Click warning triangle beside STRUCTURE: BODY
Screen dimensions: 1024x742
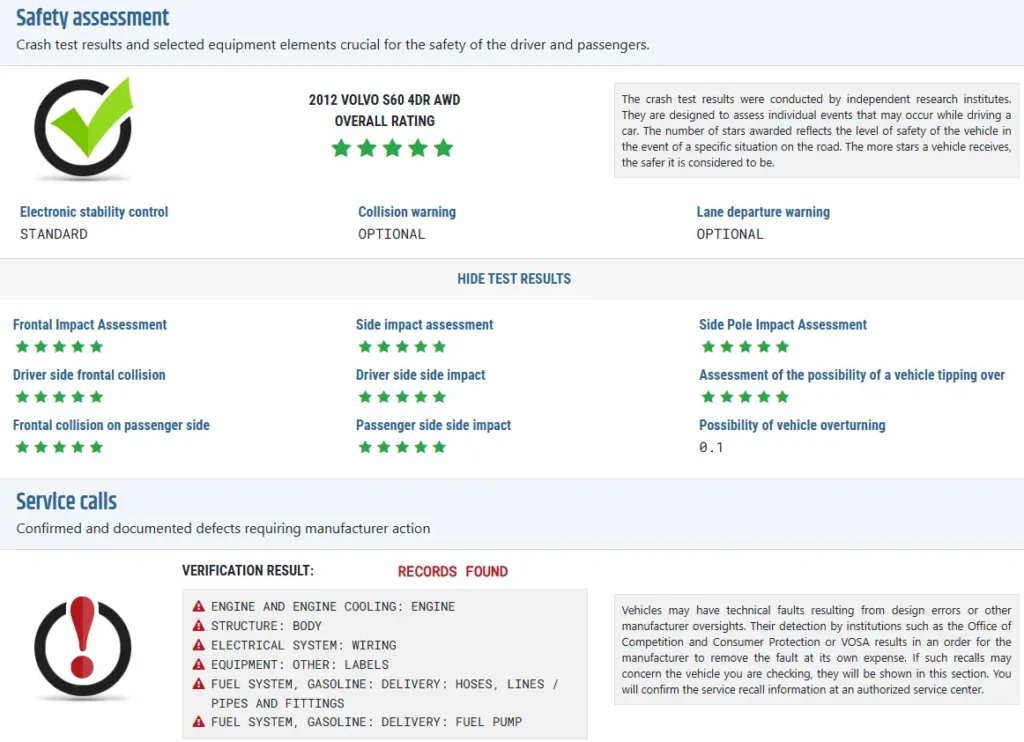pos(199,626)
